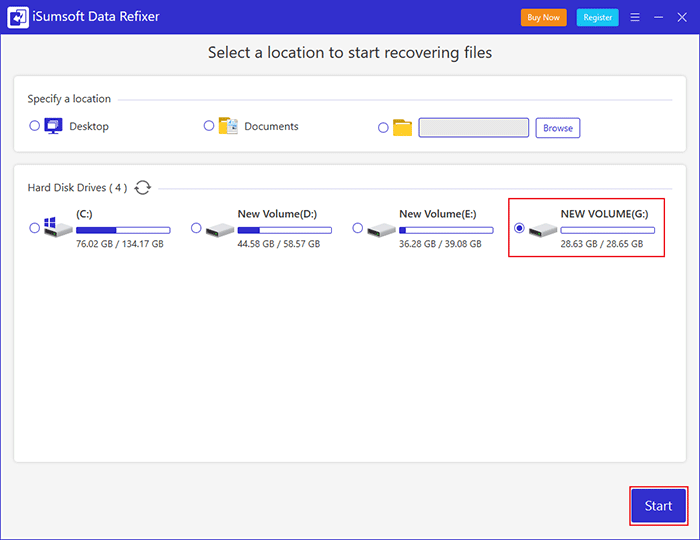This screenshot has width=700, height=540.
Task: Click the 'New Volume(E:)' label
Action: tap(438, 214)
